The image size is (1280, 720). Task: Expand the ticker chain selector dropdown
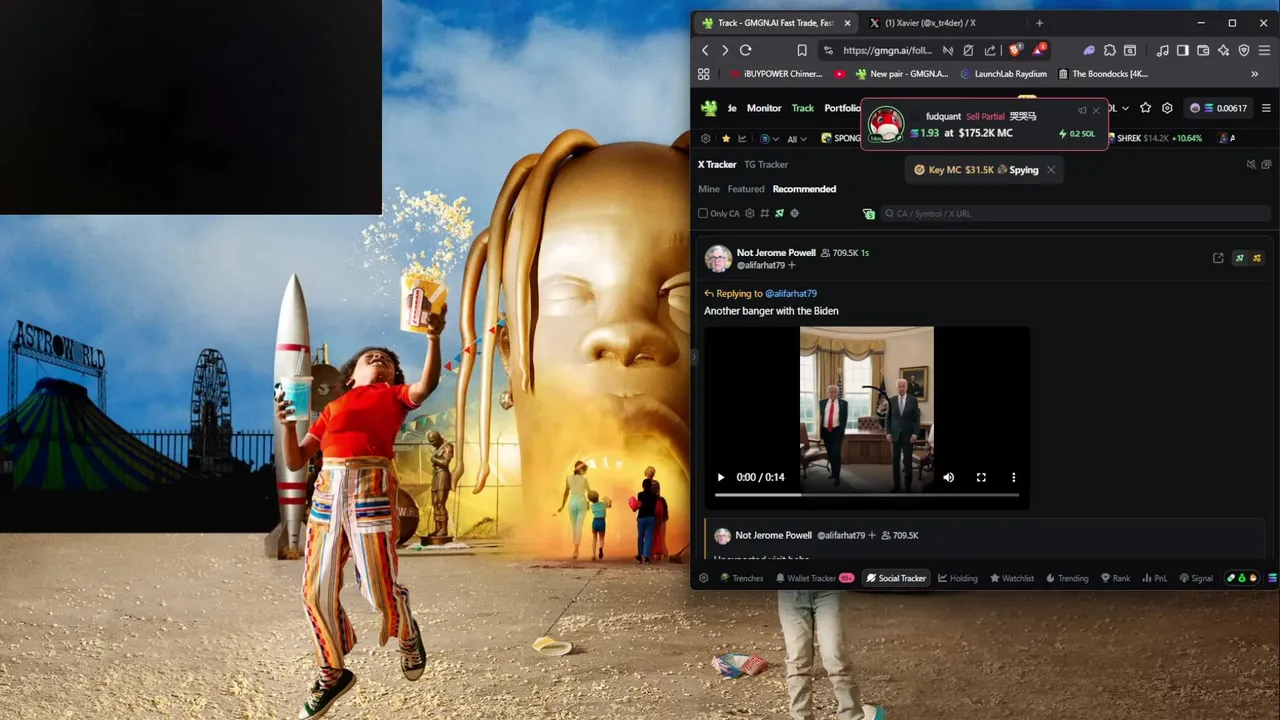[770, 139]
